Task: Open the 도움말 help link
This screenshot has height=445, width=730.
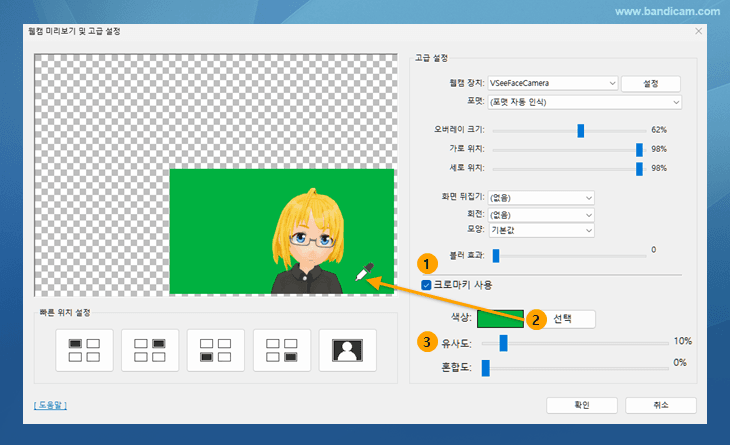Action: point(50,405)
